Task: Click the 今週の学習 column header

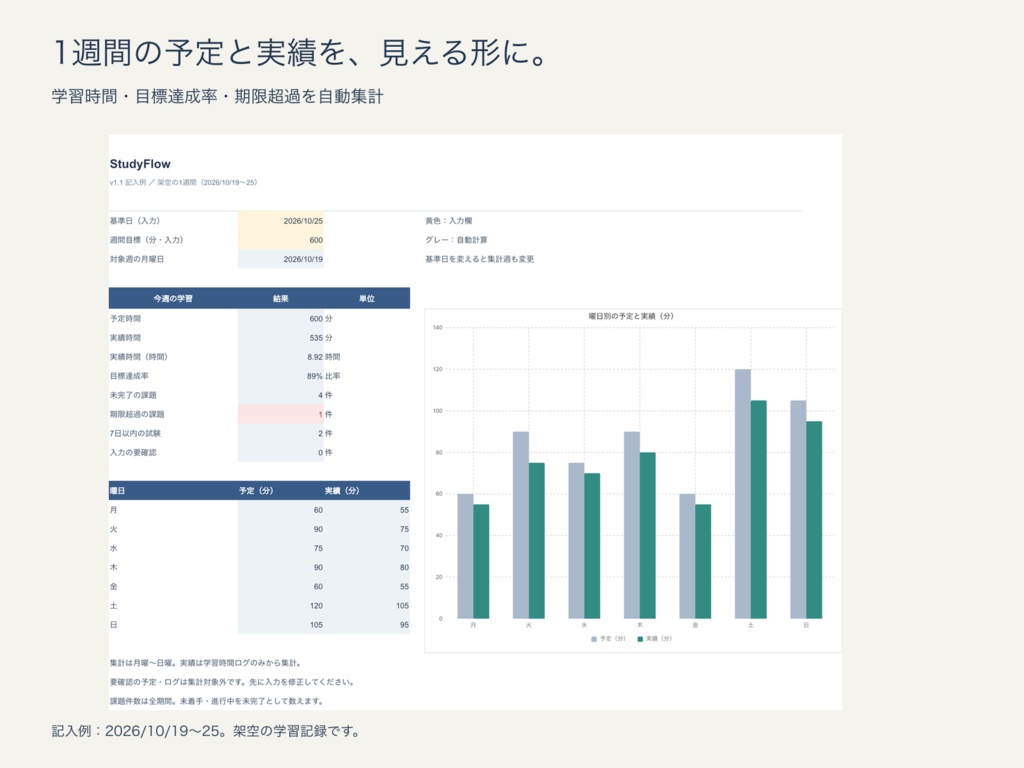Action: click(x=173, y=298)
